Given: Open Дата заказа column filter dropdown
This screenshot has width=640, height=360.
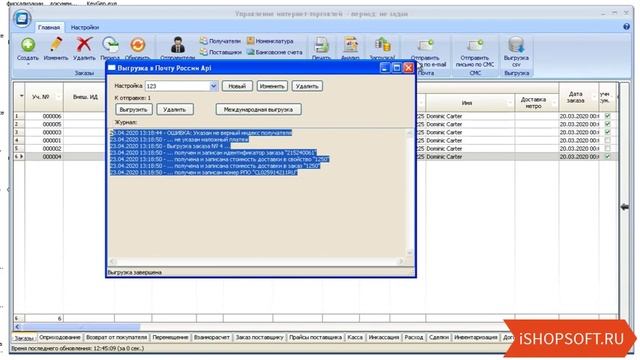Looking at the screenshot, I should pyautogui.click(x=594, y=97).
